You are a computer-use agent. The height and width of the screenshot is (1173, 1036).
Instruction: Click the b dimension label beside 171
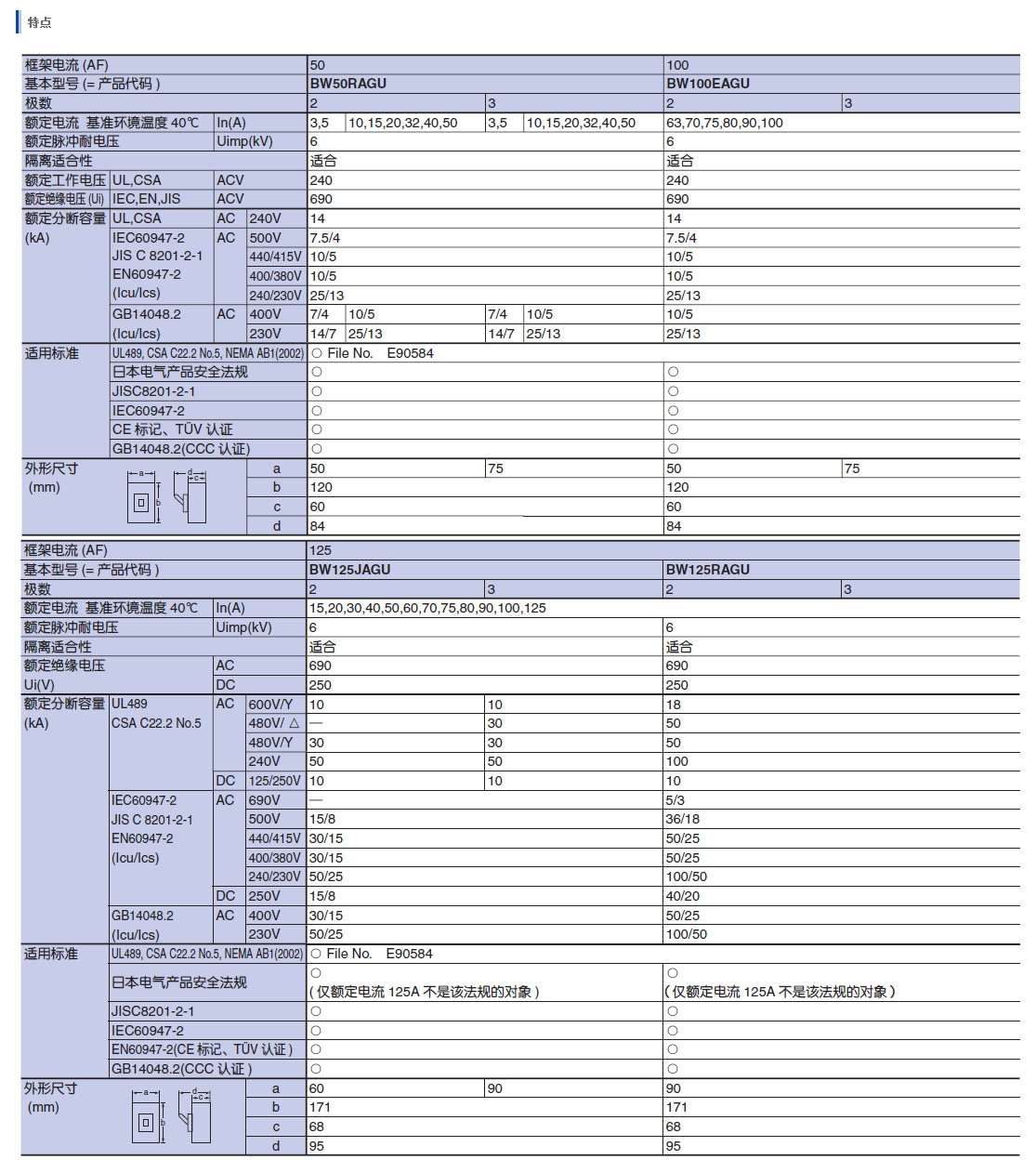(276, 1107)
